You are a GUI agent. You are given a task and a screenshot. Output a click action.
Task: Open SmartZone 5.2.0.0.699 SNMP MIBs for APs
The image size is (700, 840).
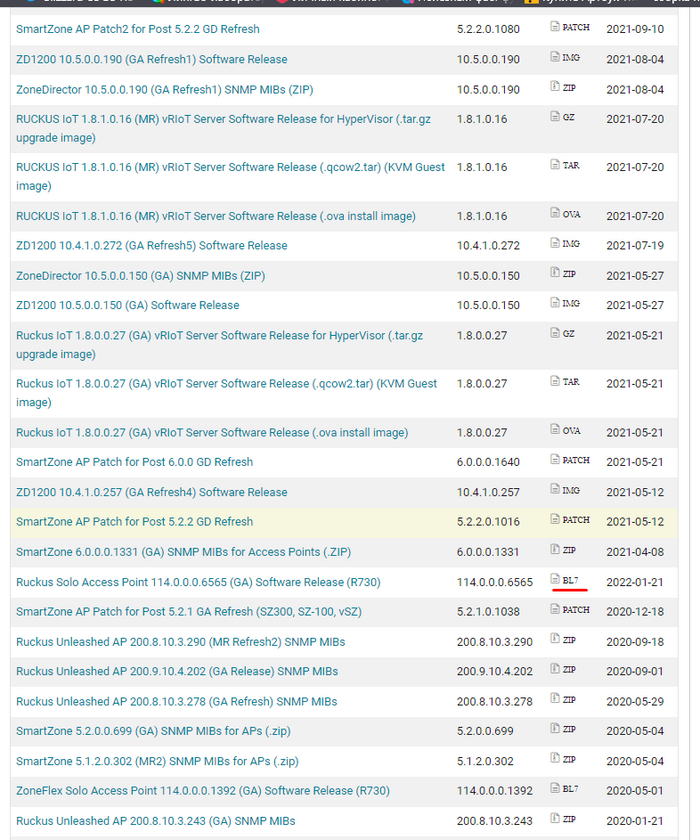pos(153,731)
